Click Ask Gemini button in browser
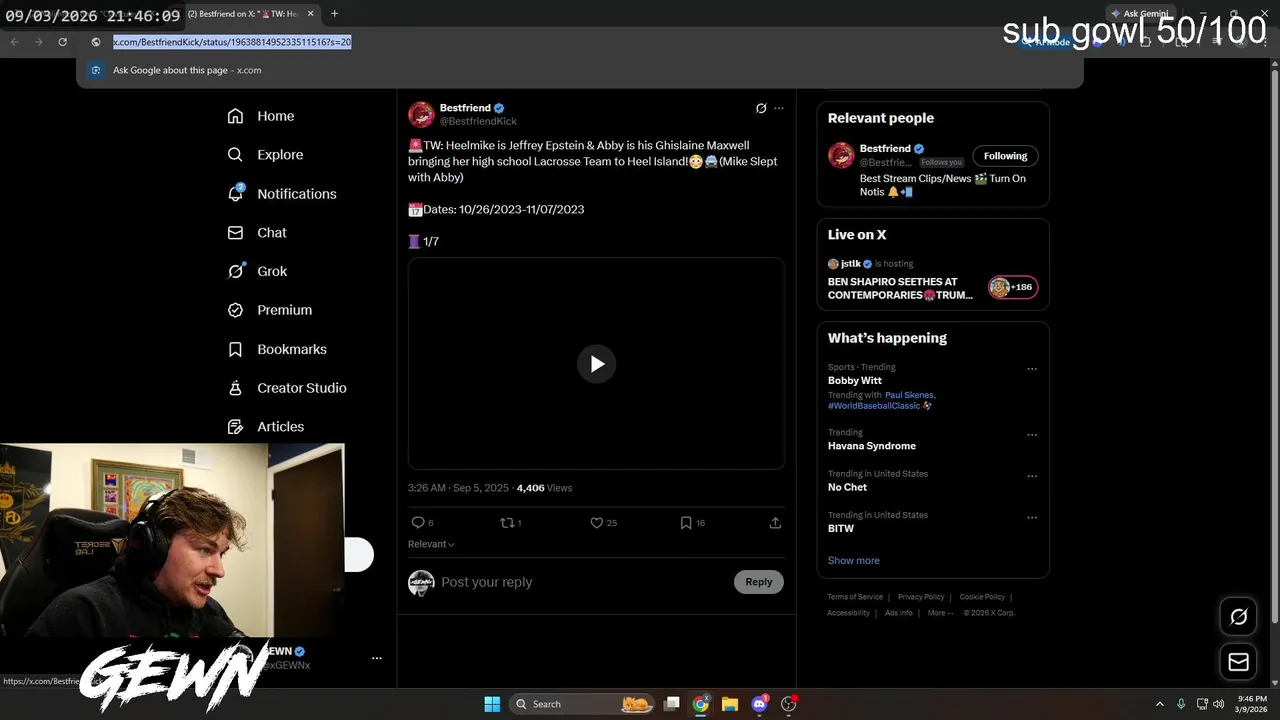Viewport: 1280px width, 720px height. pos(1139,14)
